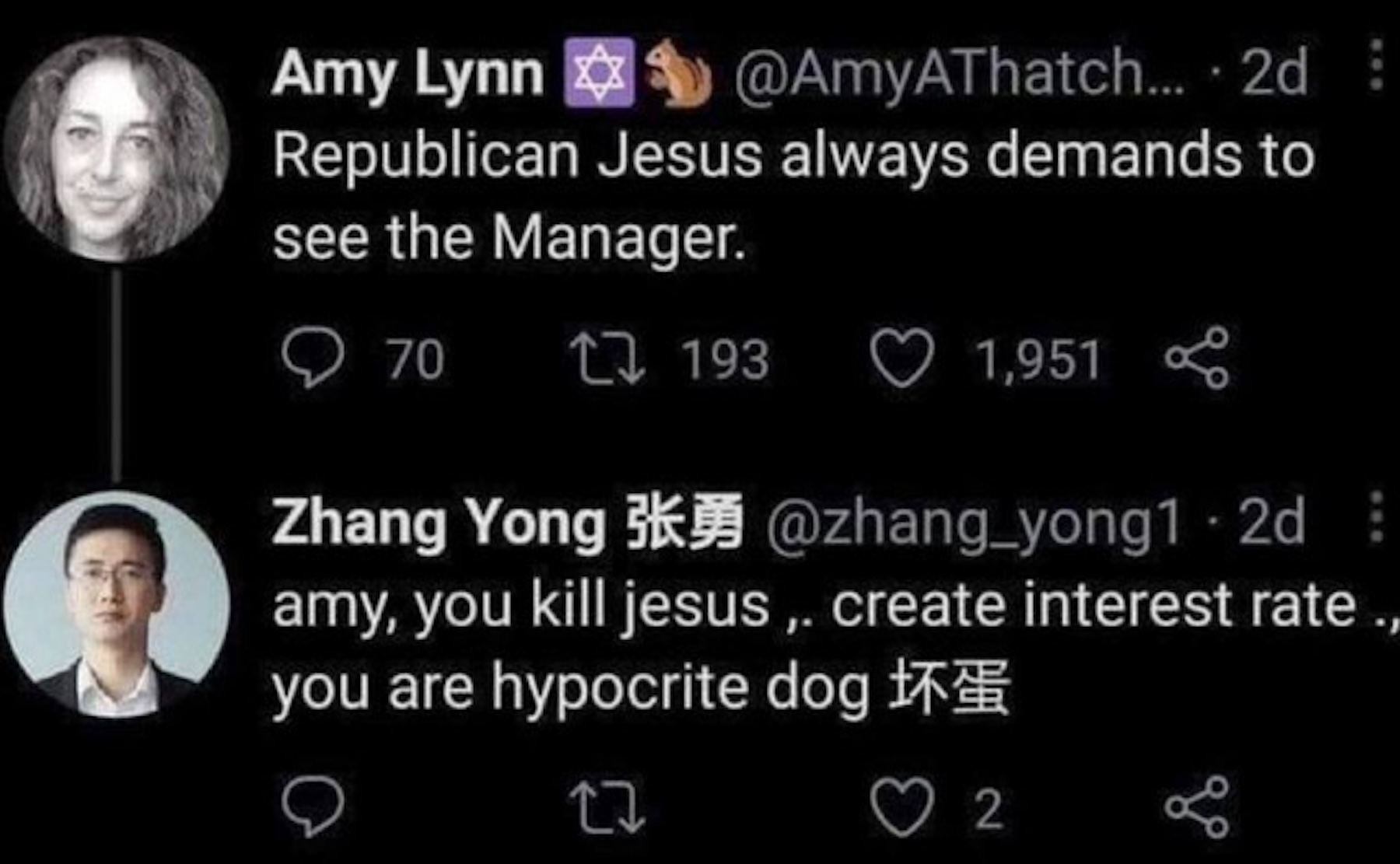Open more options for Amy Lynn's tweet

coord(1375,65)
